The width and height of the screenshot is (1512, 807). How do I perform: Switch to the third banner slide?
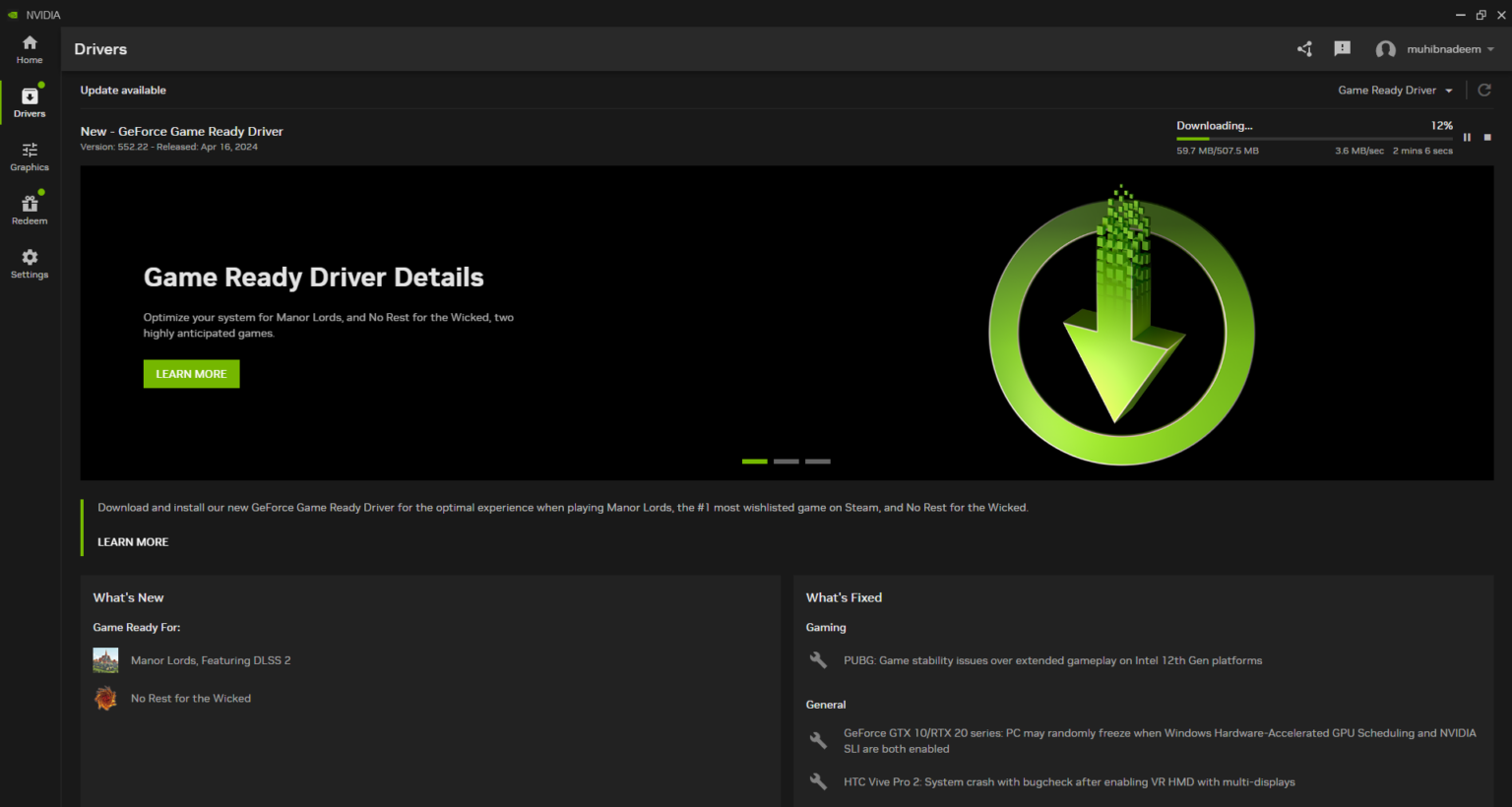coord(817,462)
